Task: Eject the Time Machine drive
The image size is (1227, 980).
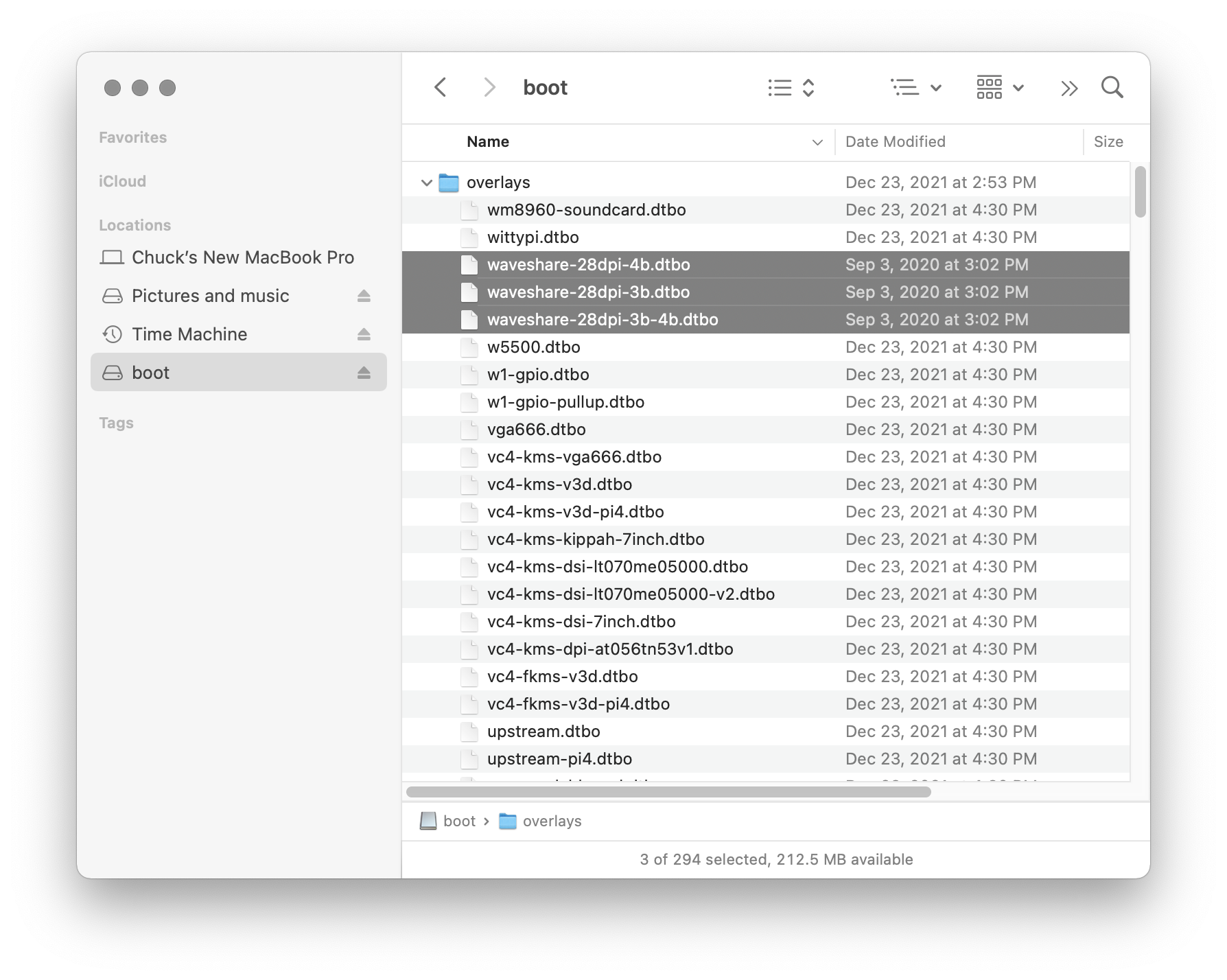Action: 364,334
